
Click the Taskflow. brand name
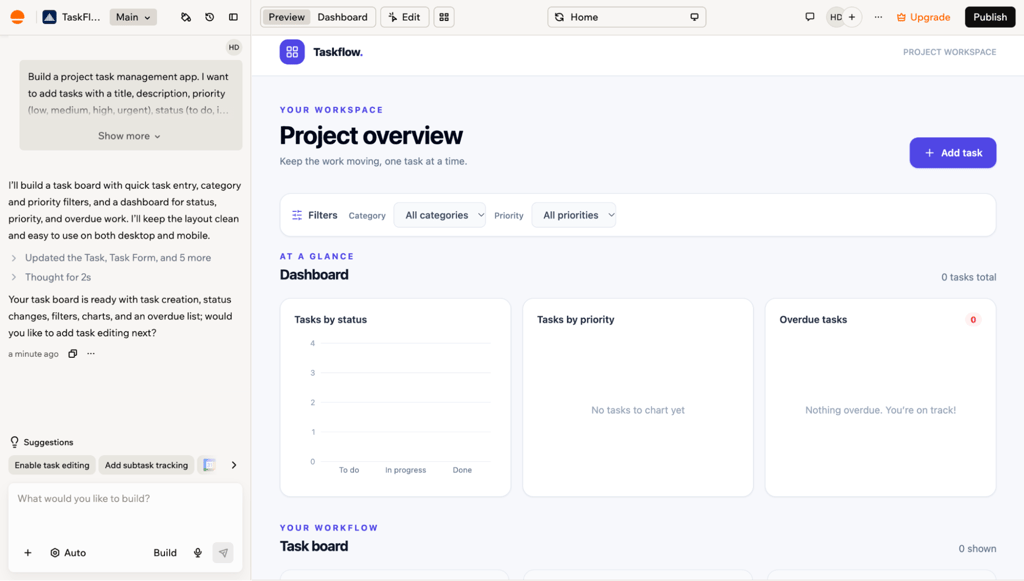[338, 52]
